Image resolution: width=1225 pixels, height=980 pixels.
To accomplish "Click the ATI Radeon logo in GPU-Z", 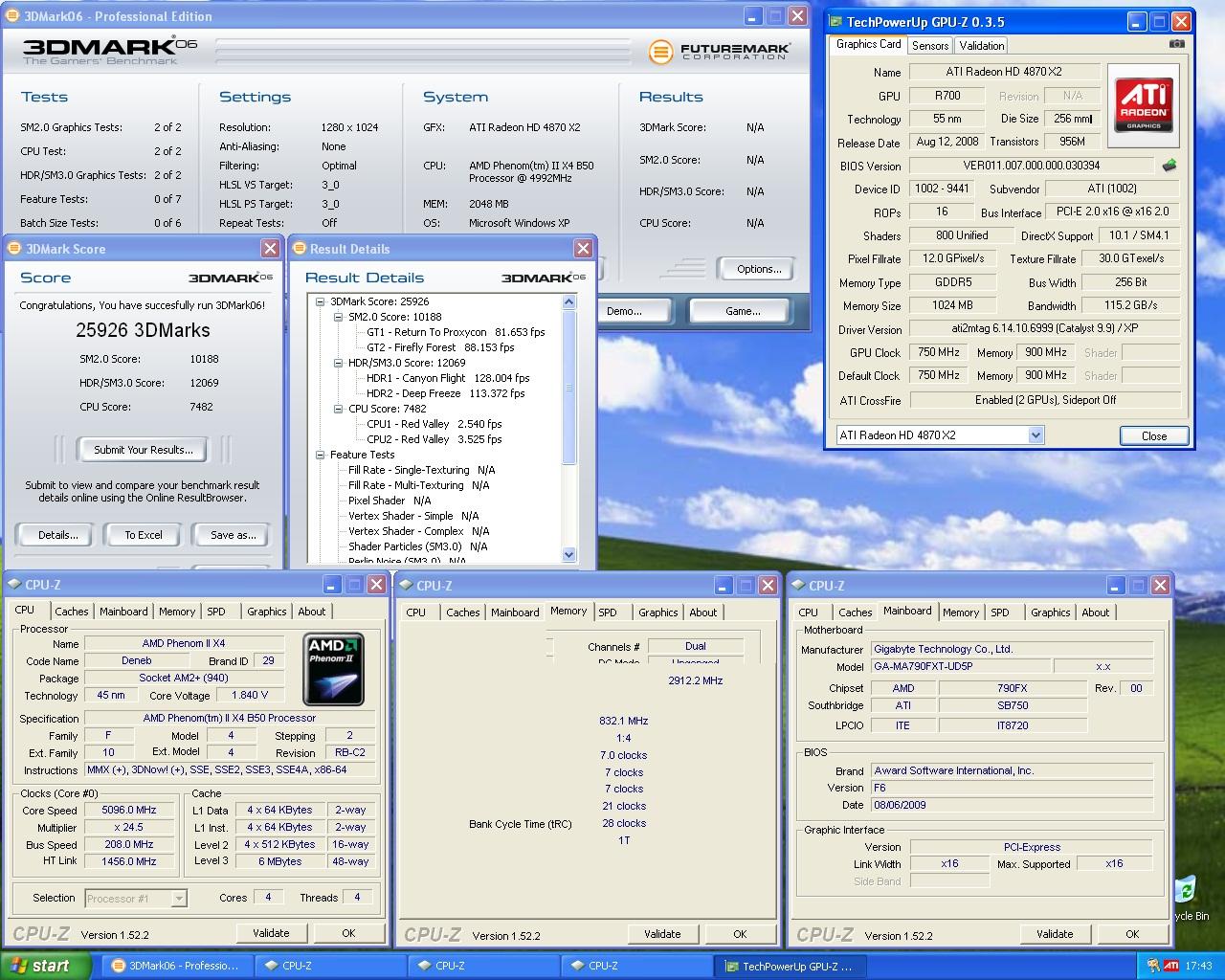I will pos(1144,105).
